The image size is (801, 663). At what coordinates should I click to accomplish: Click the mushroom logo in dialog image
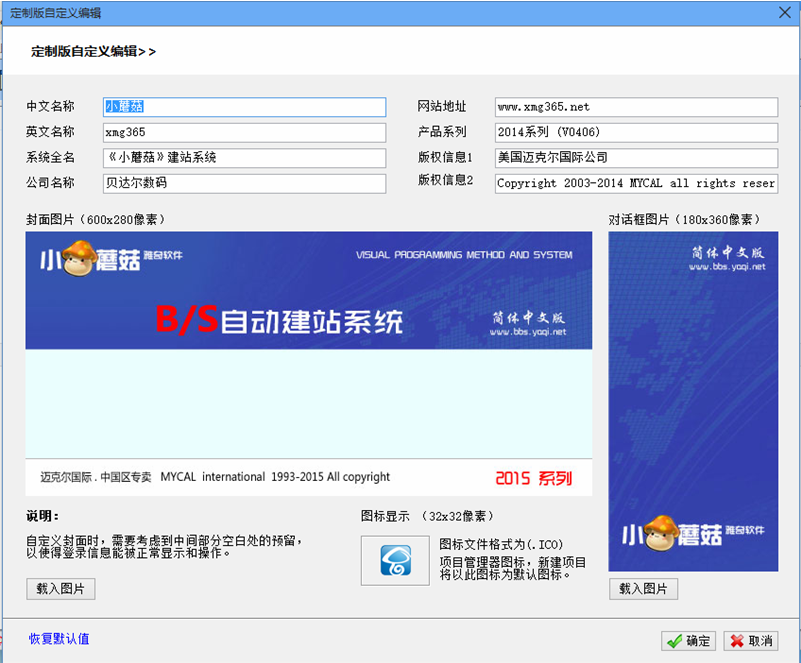(x=661, y=533)
